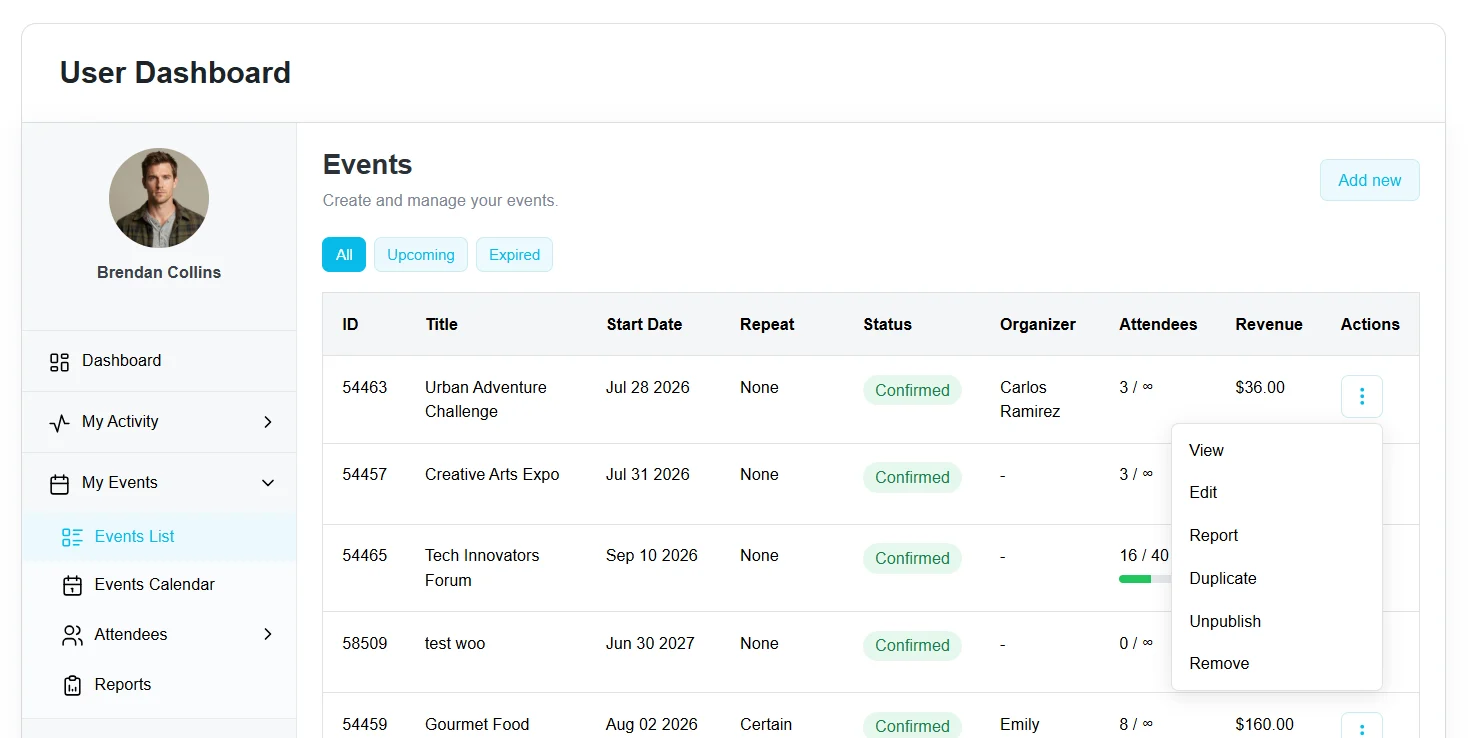Image resolution: width=1478 pixels, height=738 pixels.
Task: Click the Events Calendar icon
Action: [x=72, y=586]
